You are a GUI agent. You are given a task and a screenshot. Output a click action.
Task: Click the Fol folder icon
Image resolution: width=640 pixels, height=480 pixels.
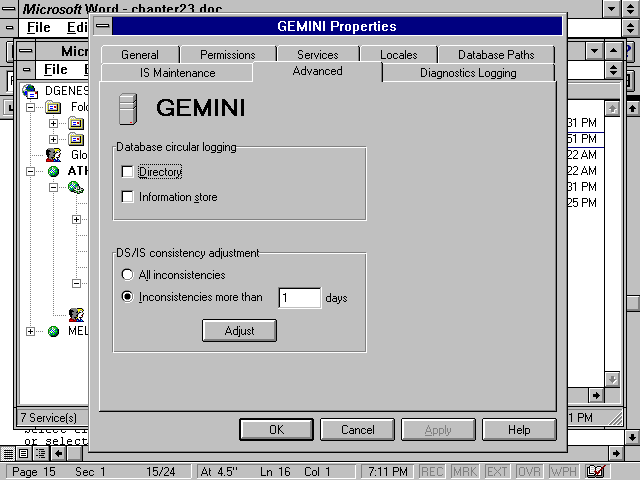[53, 107]
